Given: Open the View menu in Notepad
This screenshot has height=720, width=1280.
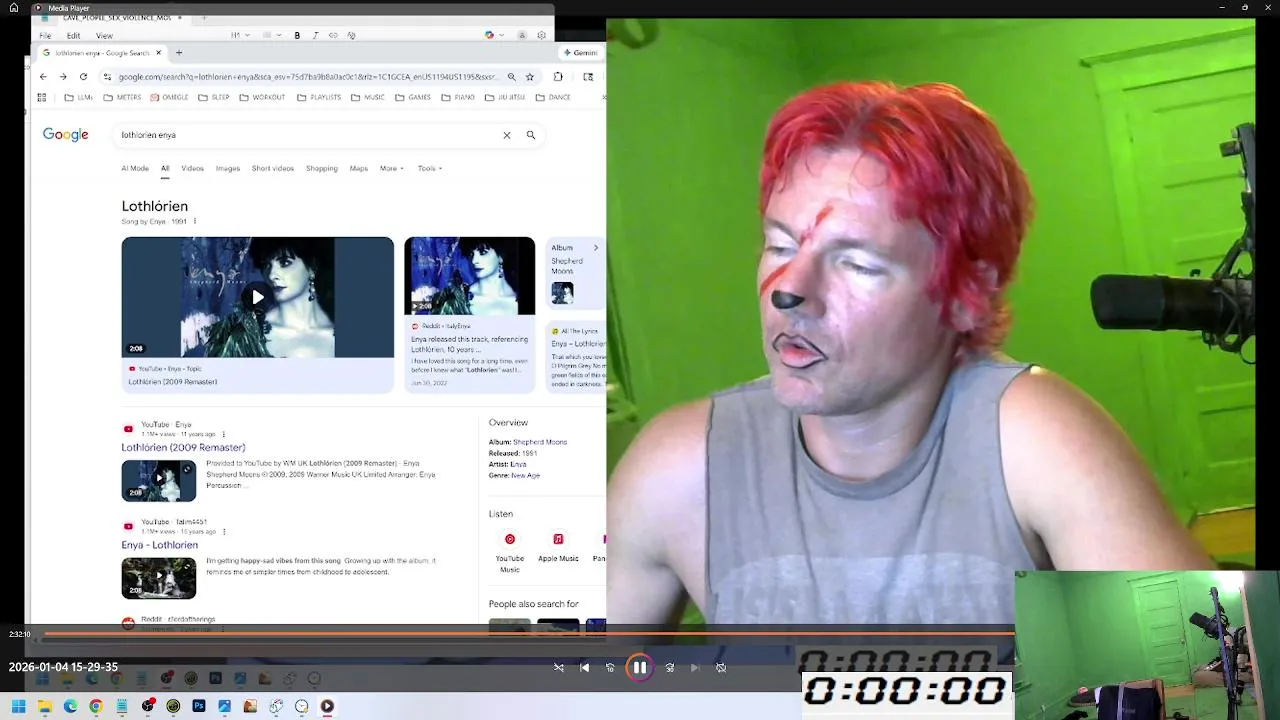Looking at the screenshot, I should 104,35.
